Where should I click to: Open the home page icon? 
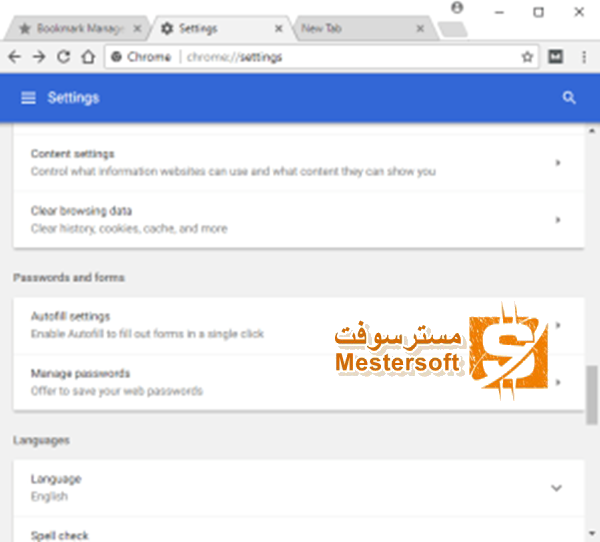pos(88,57)
